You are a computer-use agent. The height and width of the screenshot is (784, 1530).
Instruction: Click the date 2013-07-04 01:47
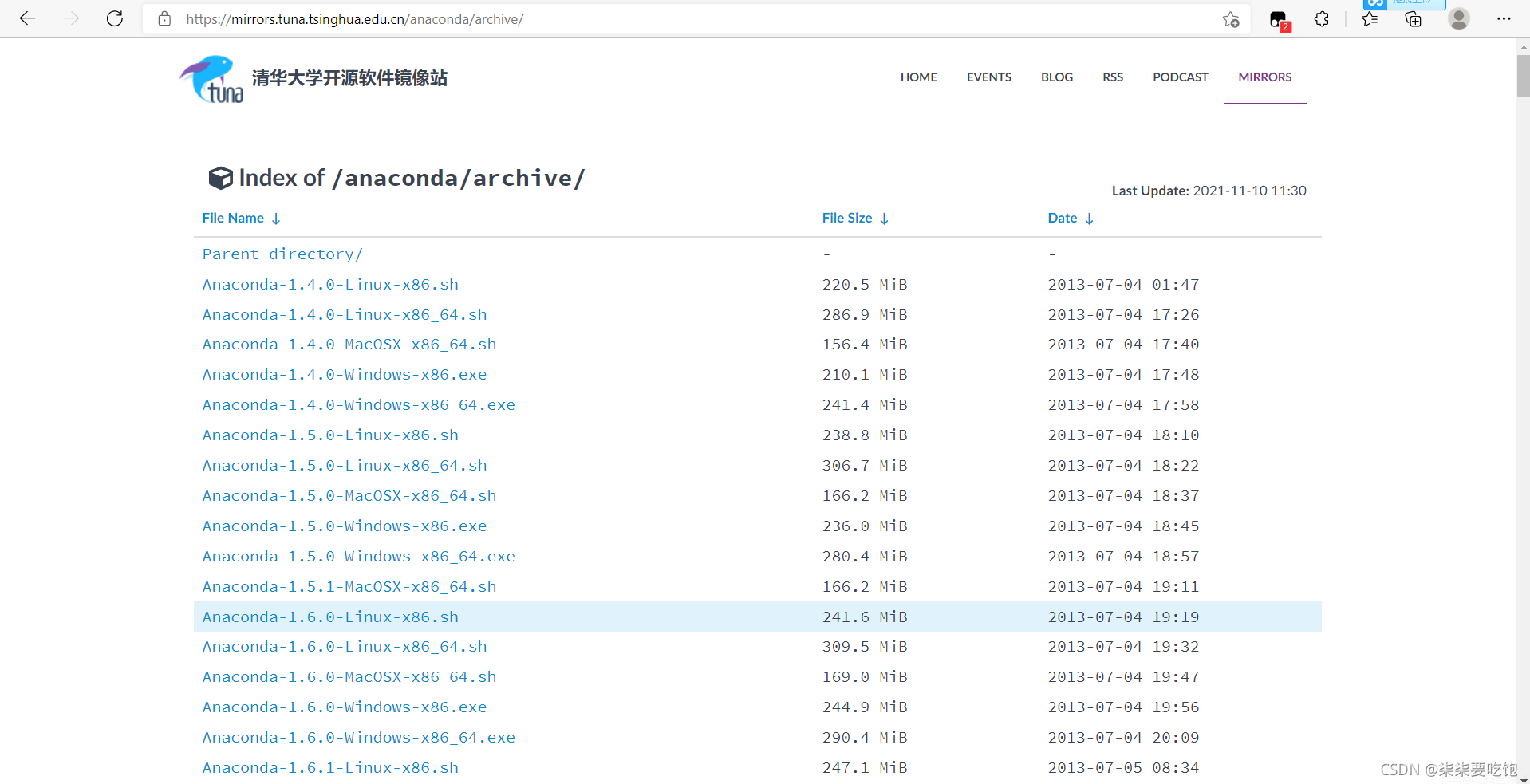coord(1123,285)
